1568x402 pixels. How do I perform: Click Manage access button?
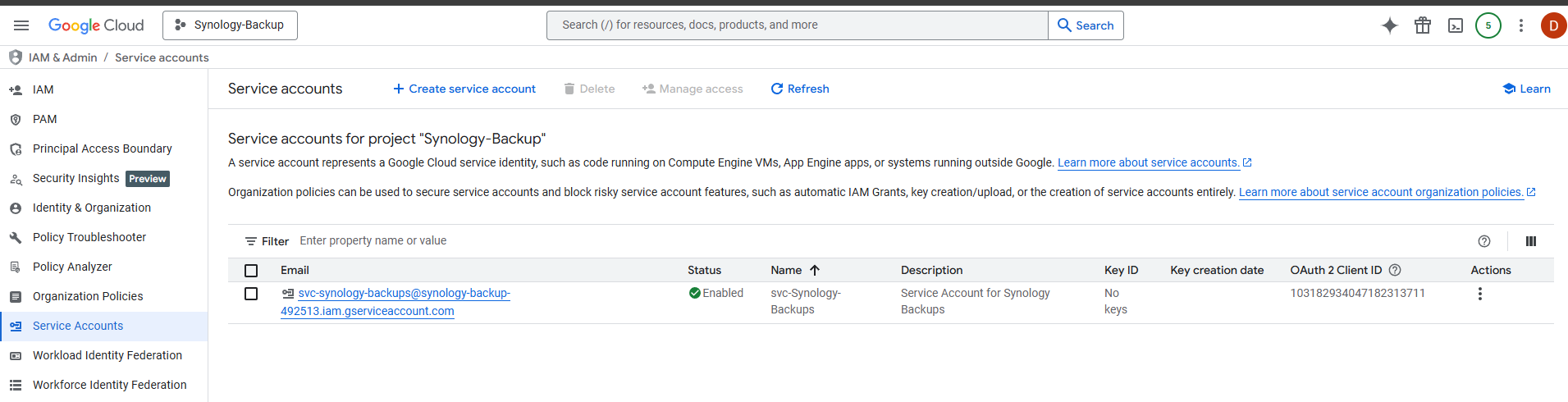tap(693, 89)
